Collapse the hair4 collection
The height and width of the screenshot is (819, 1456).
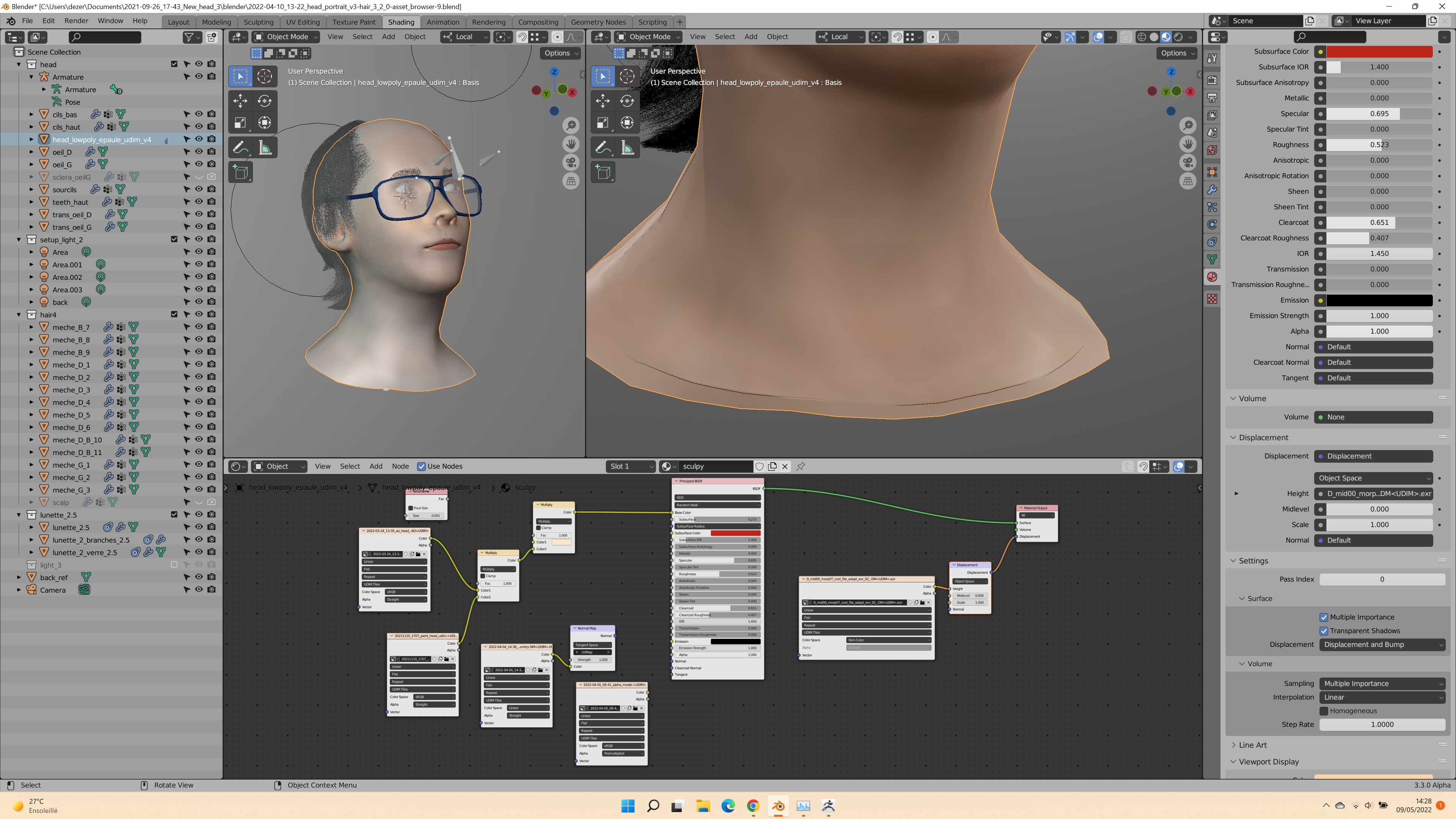point(19,315)
